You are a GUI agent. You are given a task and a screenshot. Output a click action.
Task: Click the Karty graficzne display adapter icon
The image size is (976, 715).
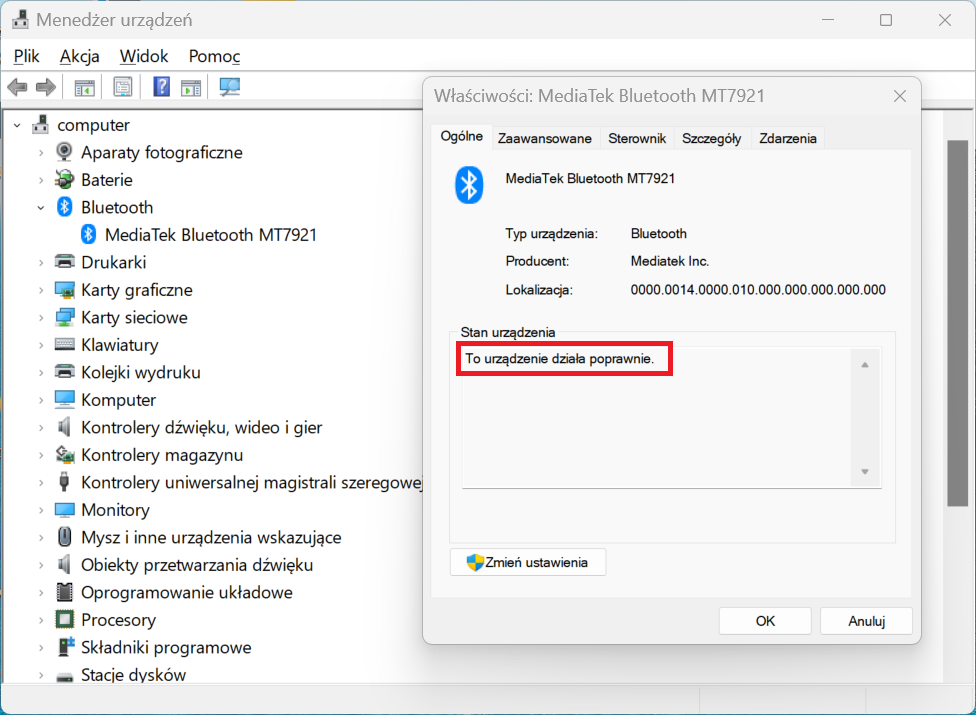coord(64,289)
